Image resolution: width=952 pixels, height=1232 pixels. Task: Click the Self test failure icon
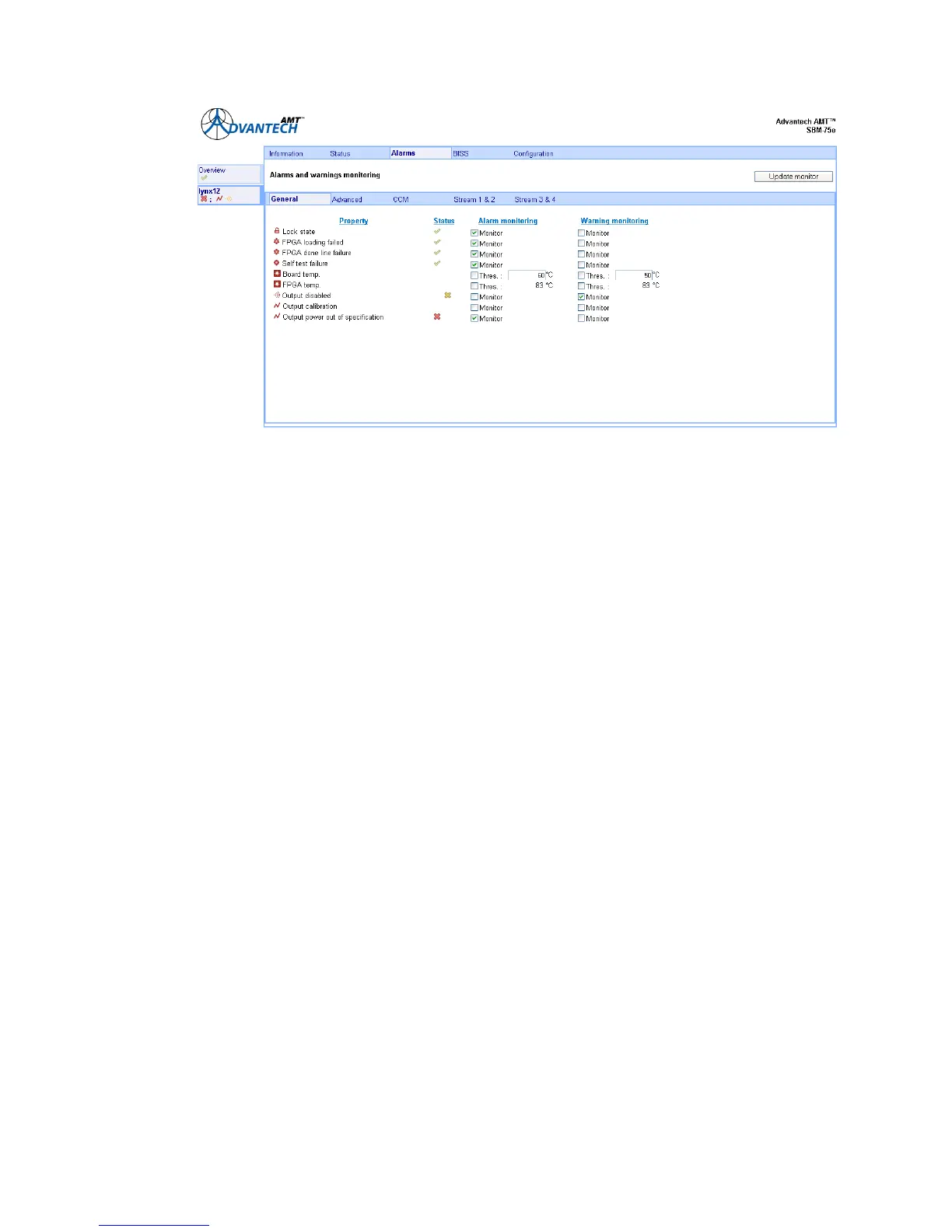coord(277,263)
